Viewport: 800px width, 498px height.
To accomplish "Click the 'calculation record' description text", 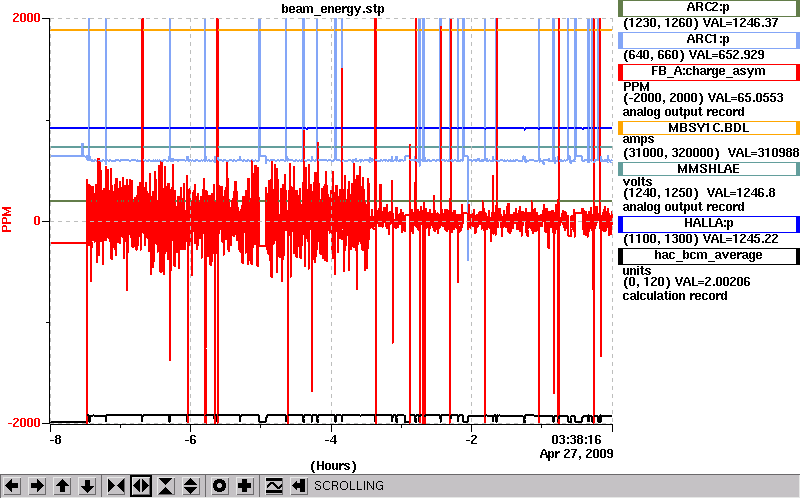I will [x=674, y=296].
